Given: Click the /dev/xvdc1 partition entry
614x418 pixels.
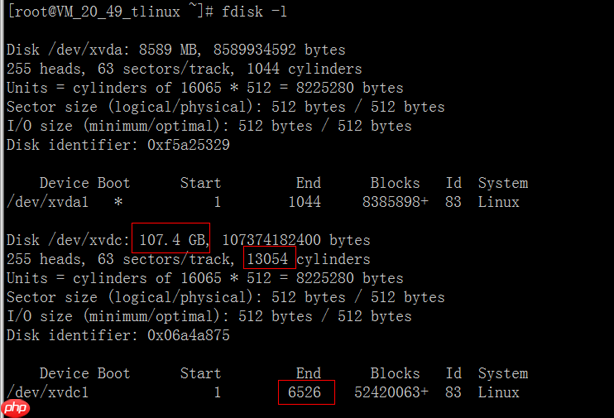Looking at the screenshot, I should (47, 393).
